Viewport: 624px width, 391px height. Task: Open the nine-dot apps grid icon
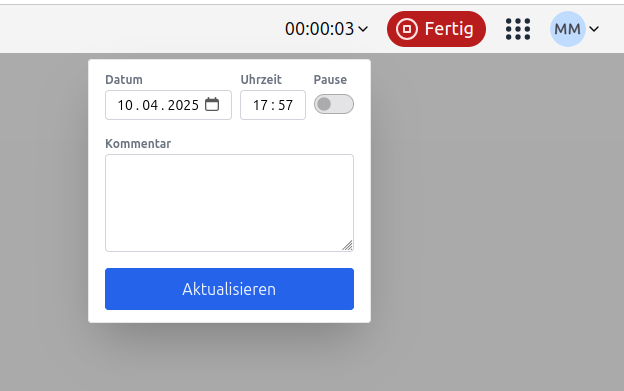click(518, 29)
